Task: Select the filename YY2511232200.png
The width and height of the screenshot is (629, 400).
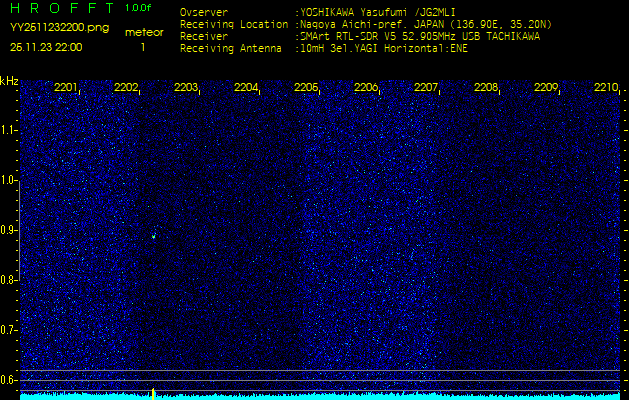Action: point(59,28)
